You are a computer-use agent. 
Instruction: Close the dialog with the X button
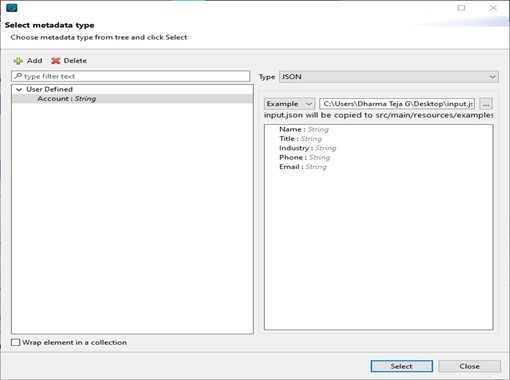(x=493, y=8)
